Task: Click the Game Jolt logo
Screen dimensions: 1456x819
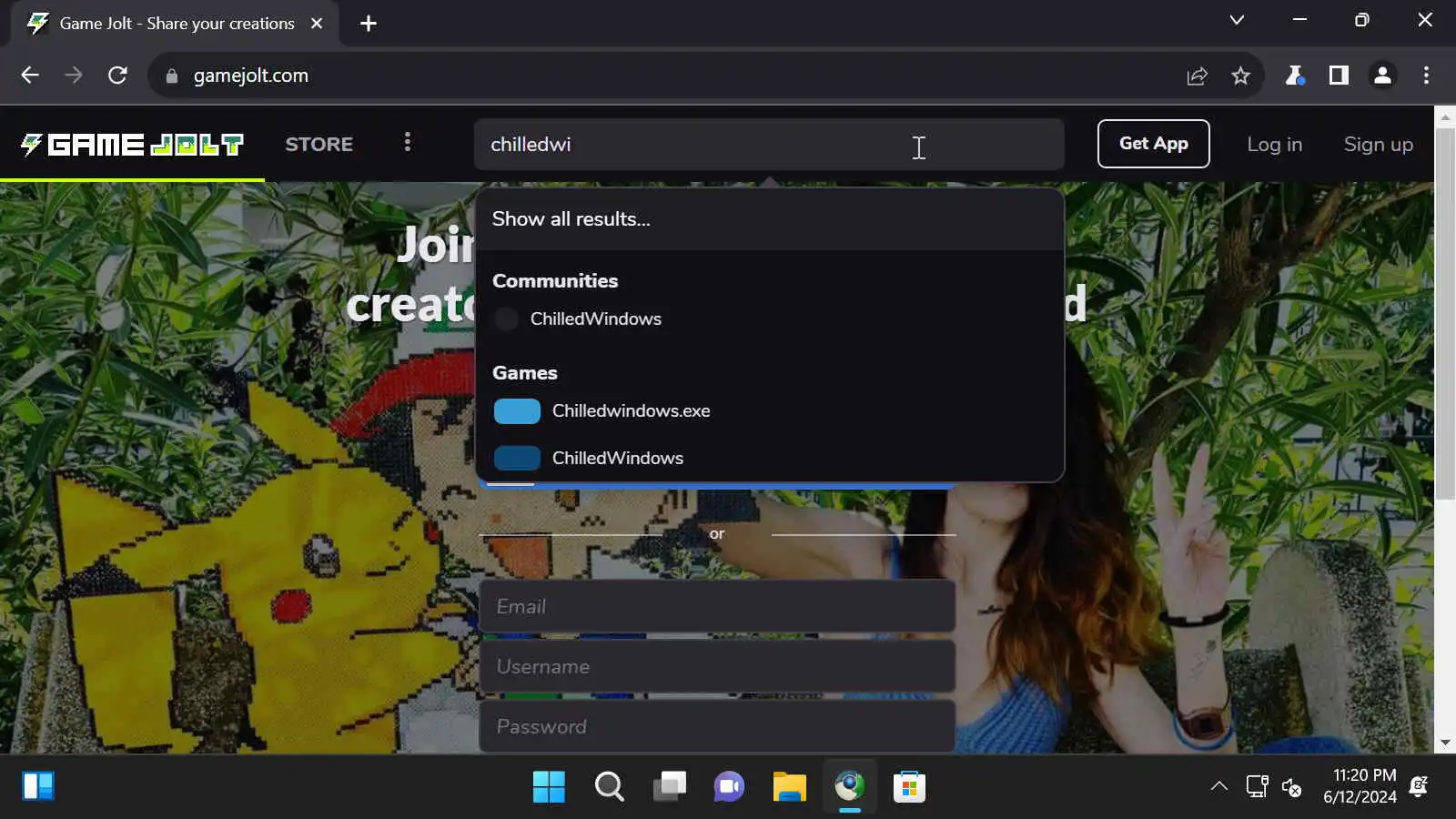Action: click(133, 145)
